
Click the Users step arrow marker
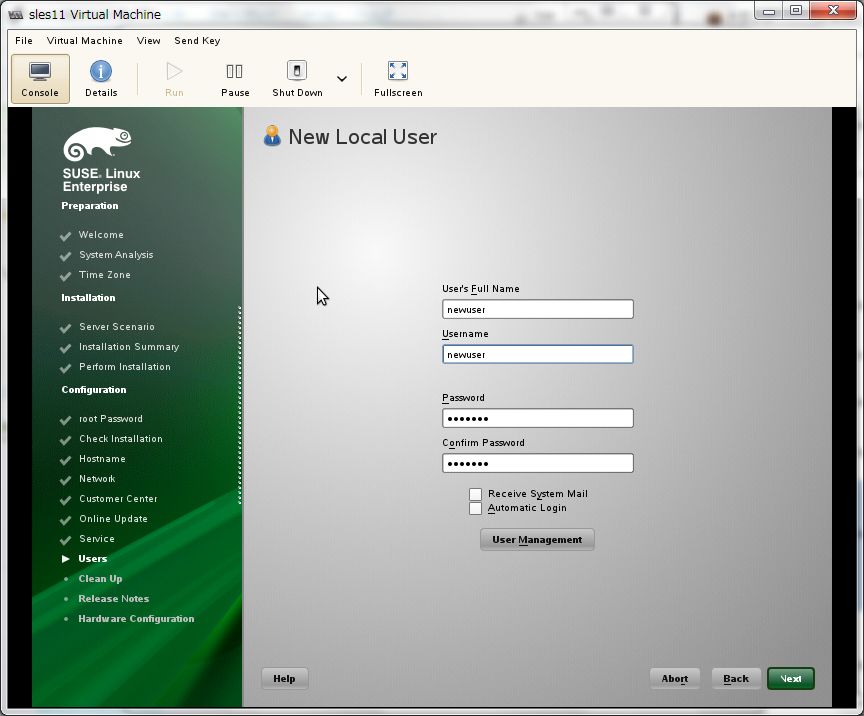(x=66, y=558)
